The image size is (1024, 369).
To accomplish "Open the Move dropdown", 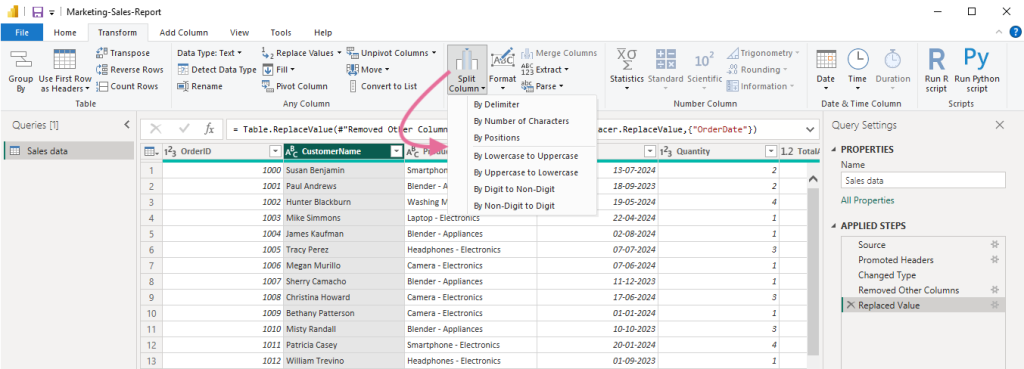I will (x=368, y=69).
